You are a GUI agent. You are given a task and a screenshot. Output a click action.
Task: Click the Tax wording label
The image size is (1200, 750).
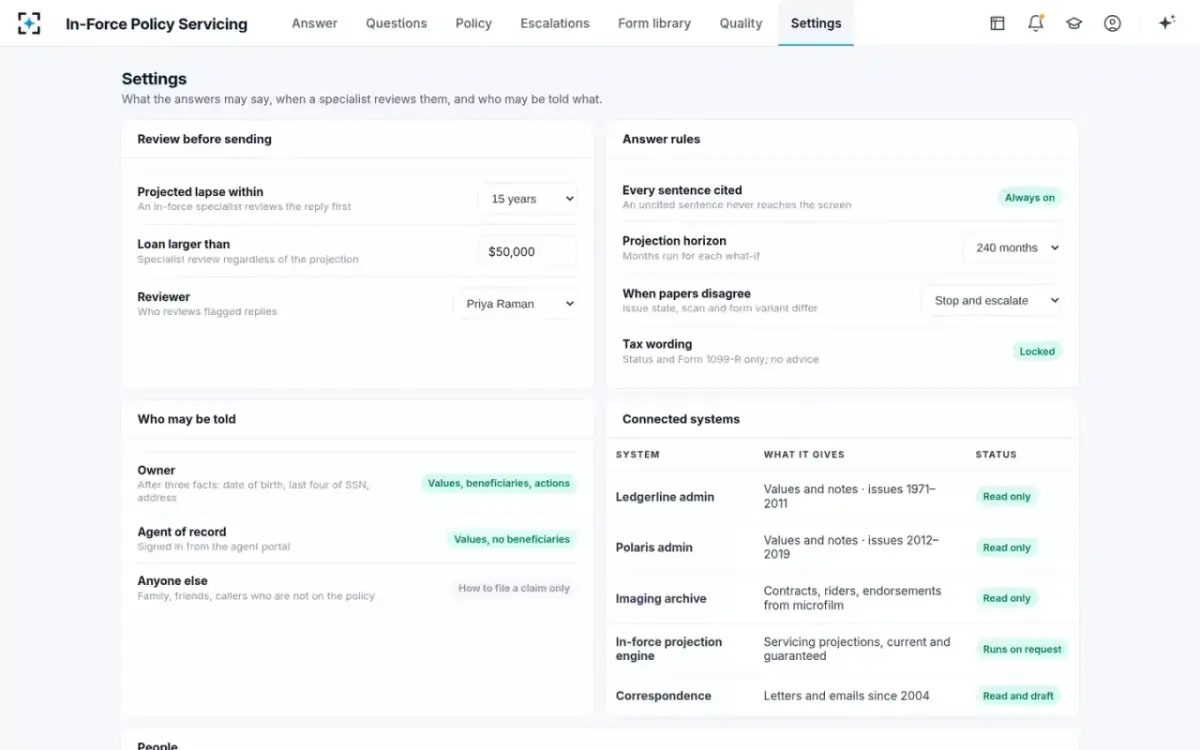point(657,344)
